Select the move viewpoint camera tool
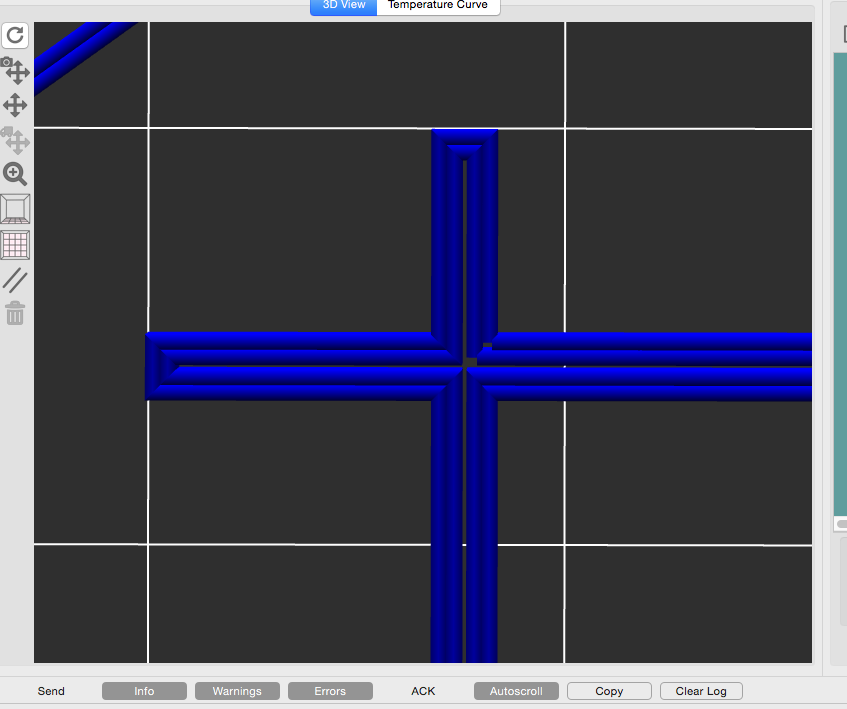 pyautogui.click(x=15, y=71)
